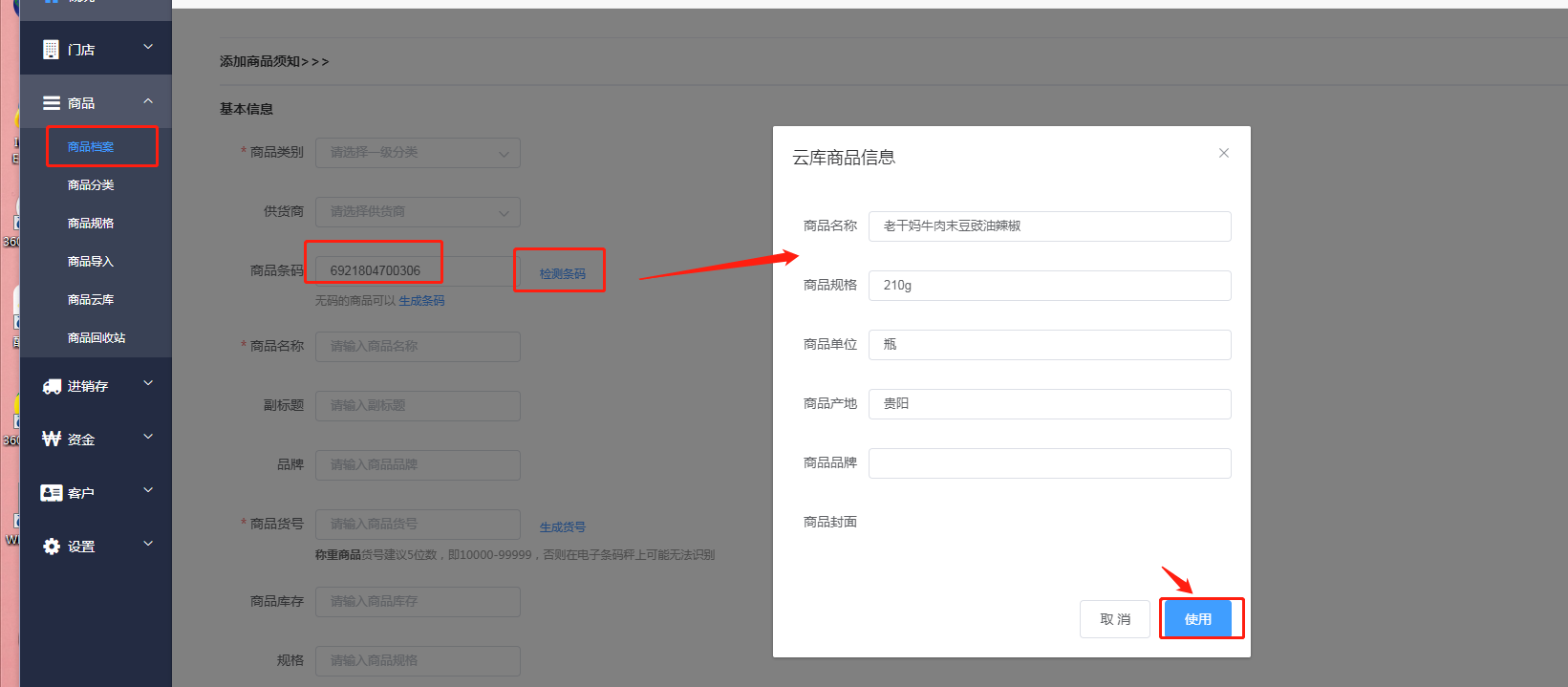The height and width of the screenshot is (687, 1568).
Task: Click the 商品条码 barcode input field
Action: click(x=418, y=271)
